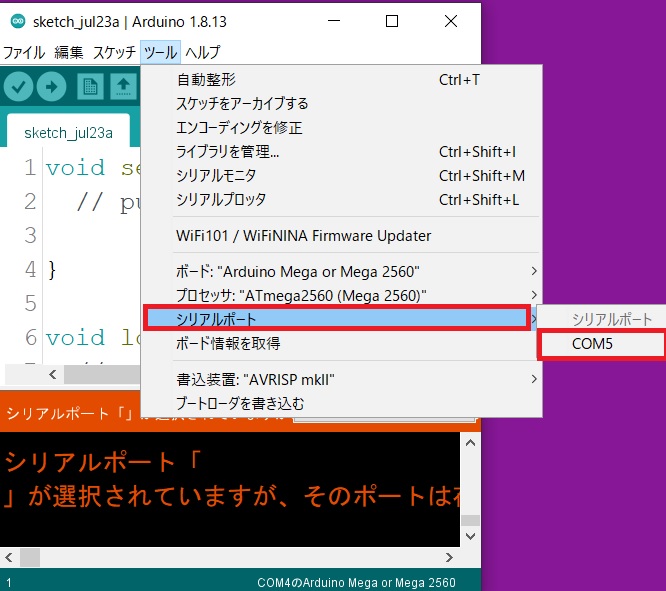Switch to the sketch_jul23a tab

[68, 133]
